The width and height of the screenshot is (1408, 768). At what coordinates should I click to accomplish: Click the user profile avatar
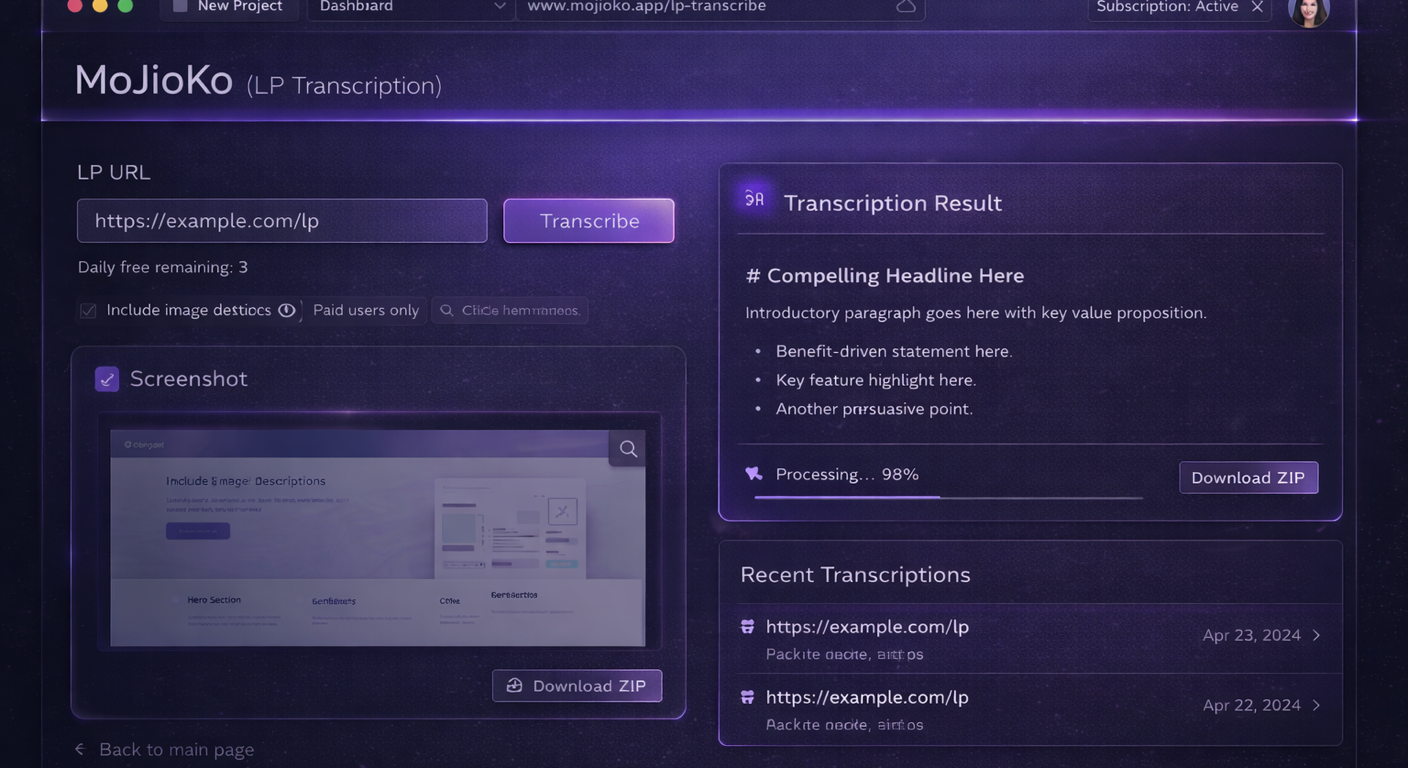click(1308, 10)
